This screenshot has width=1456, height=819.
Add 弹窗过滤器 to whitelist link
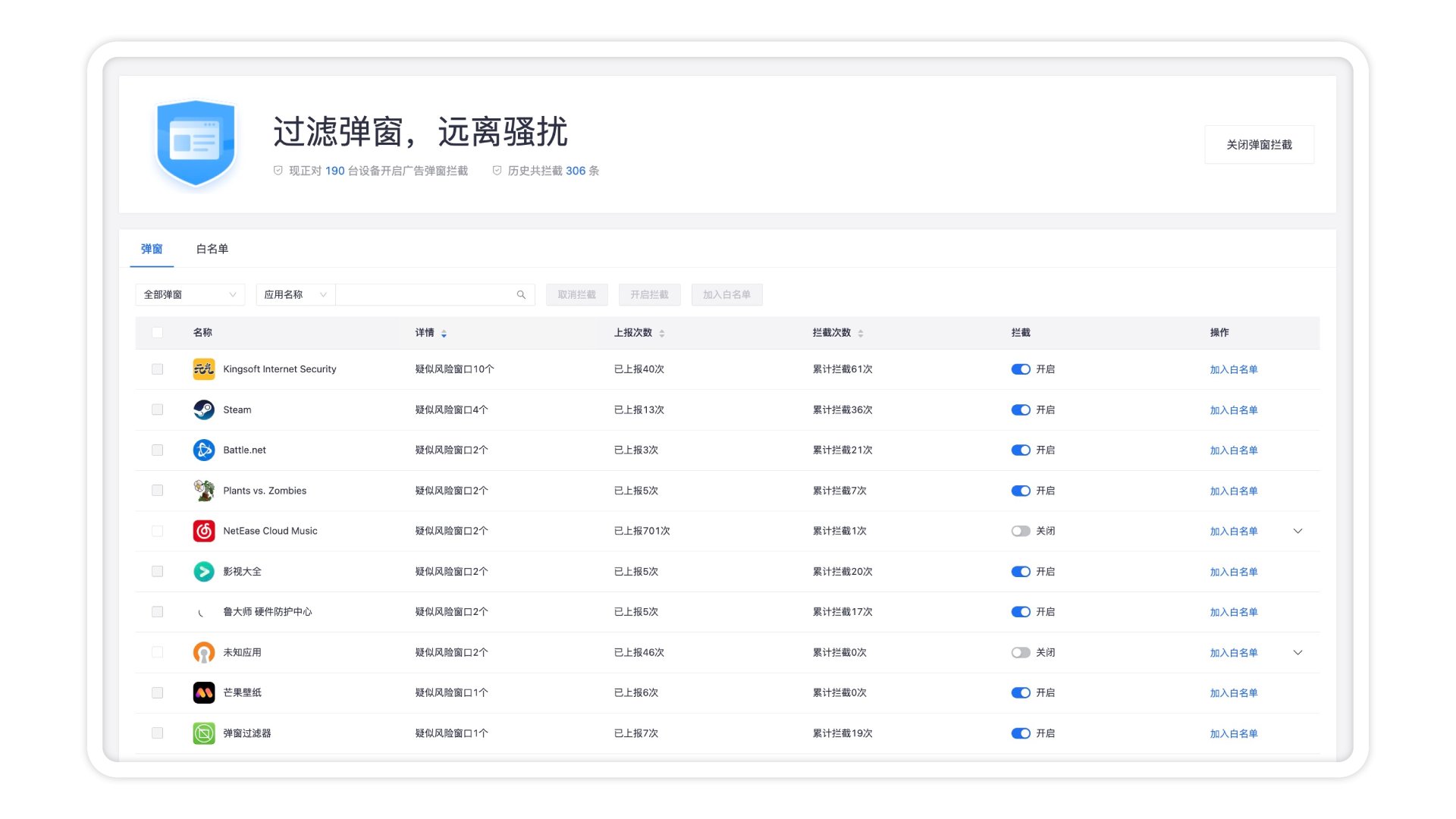point(1233,734)
